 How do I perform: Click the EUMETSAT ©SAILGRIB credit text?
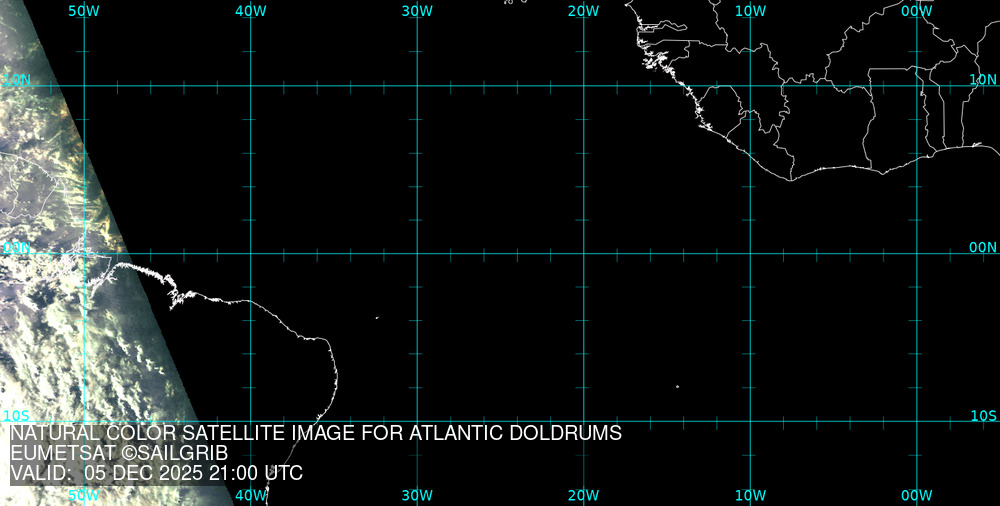119,454
